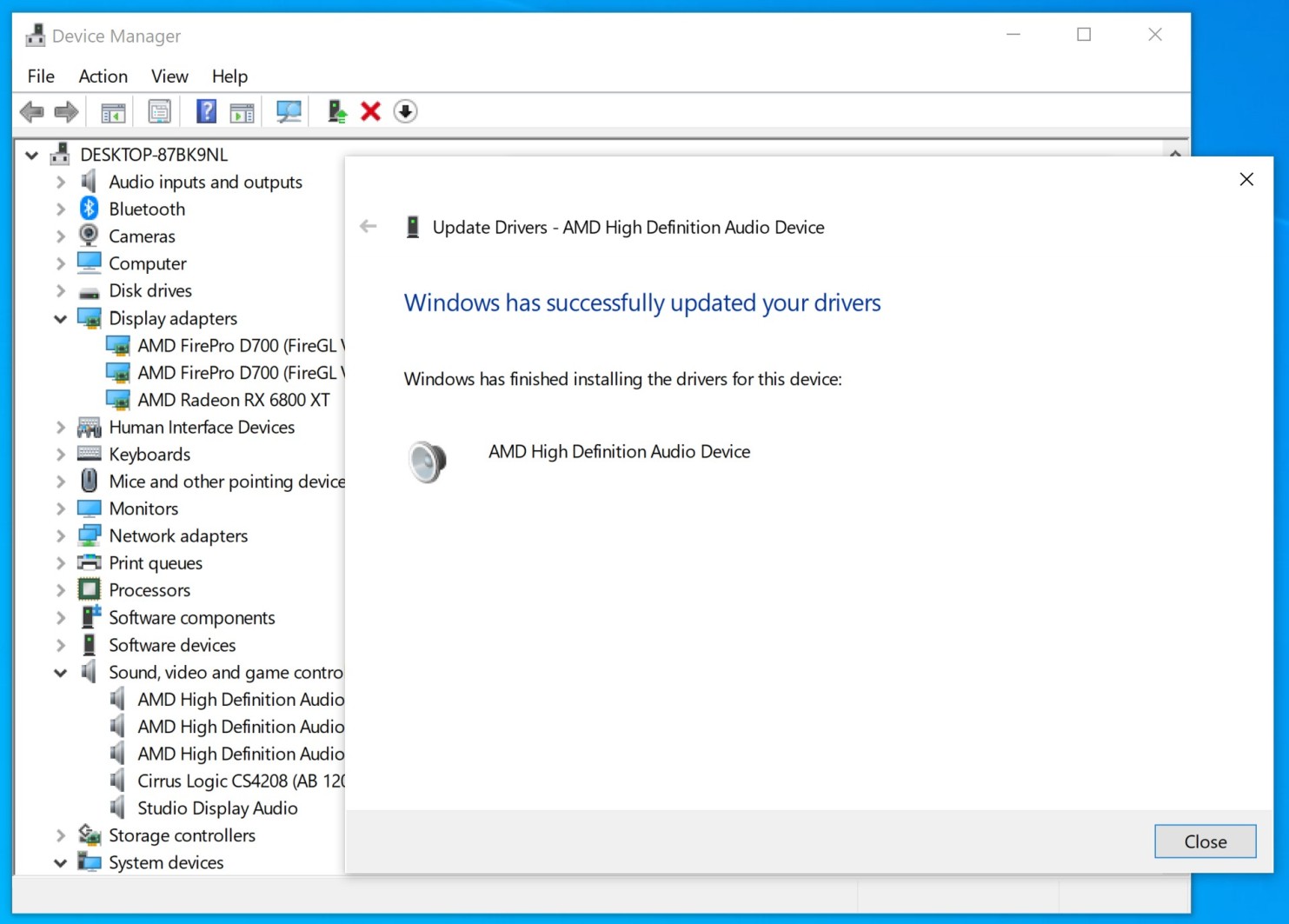This screenshot has height=924, width=1289.
Task: Collapse the Display adapters category
Action: click(61, 319)
